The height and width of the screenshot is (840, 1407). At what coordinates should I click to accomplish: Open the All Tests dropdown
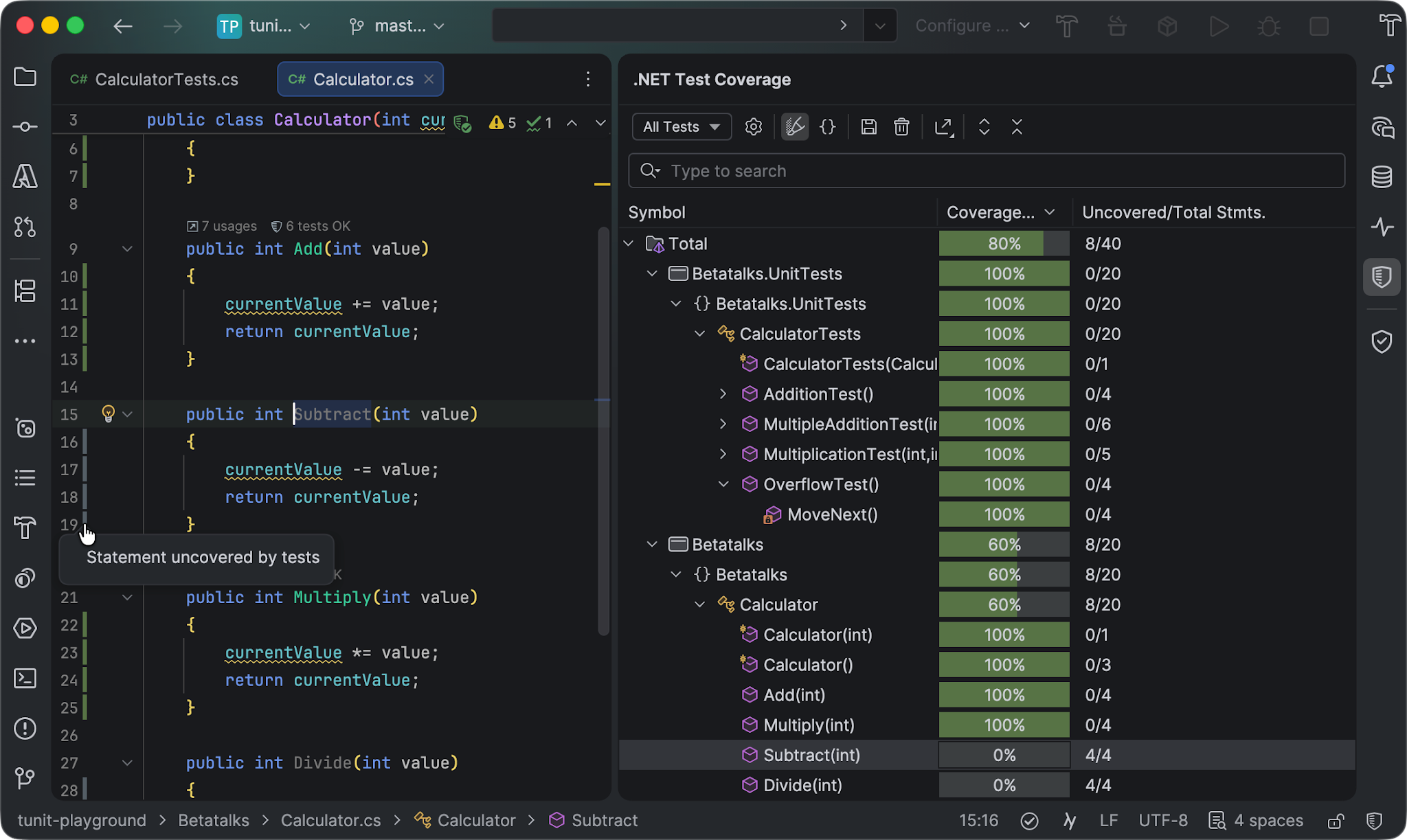[x=682, y=127]
